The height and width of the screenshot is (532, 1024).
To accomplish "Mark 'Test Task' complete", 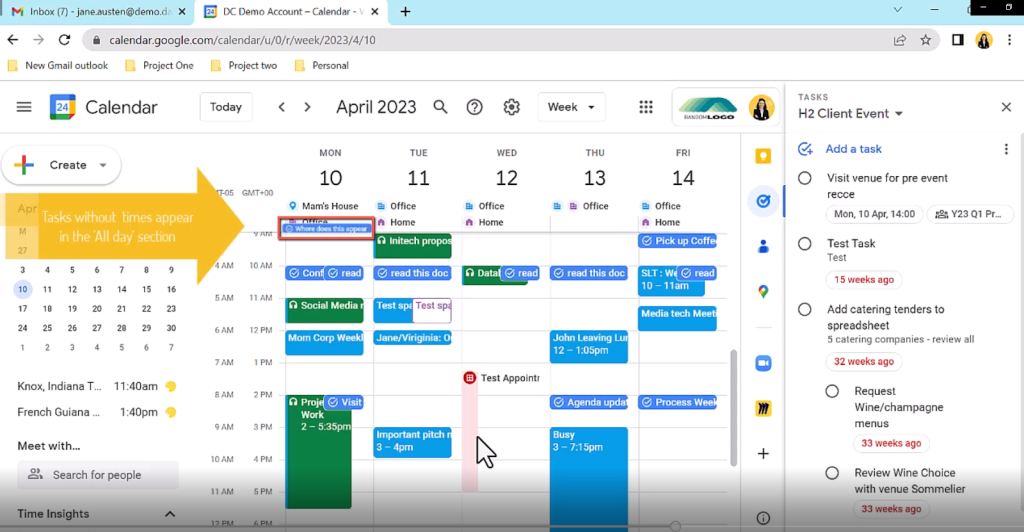I will click(805, 243).
